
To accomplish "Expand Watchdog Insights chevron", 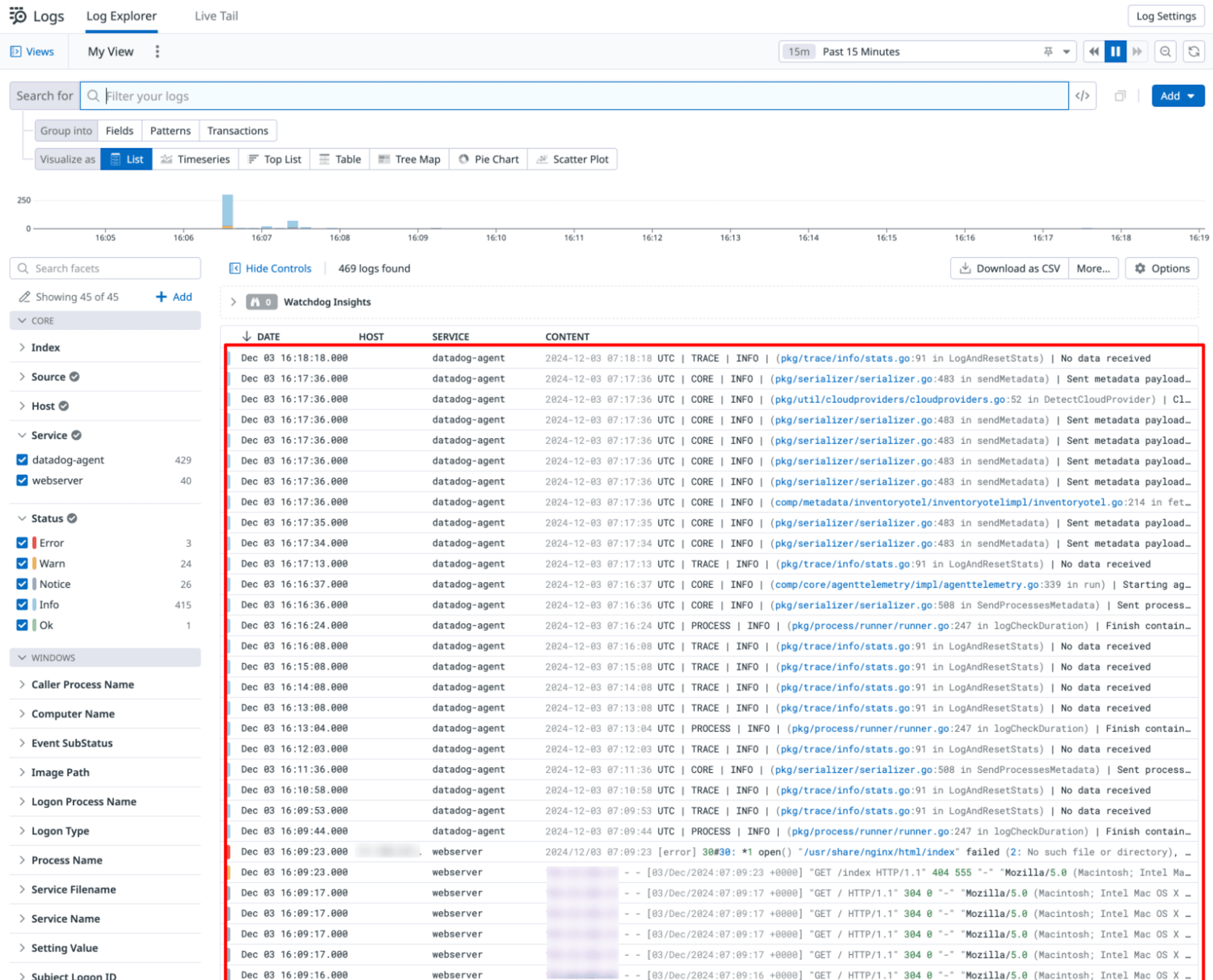I will click(x=233, y=302).
